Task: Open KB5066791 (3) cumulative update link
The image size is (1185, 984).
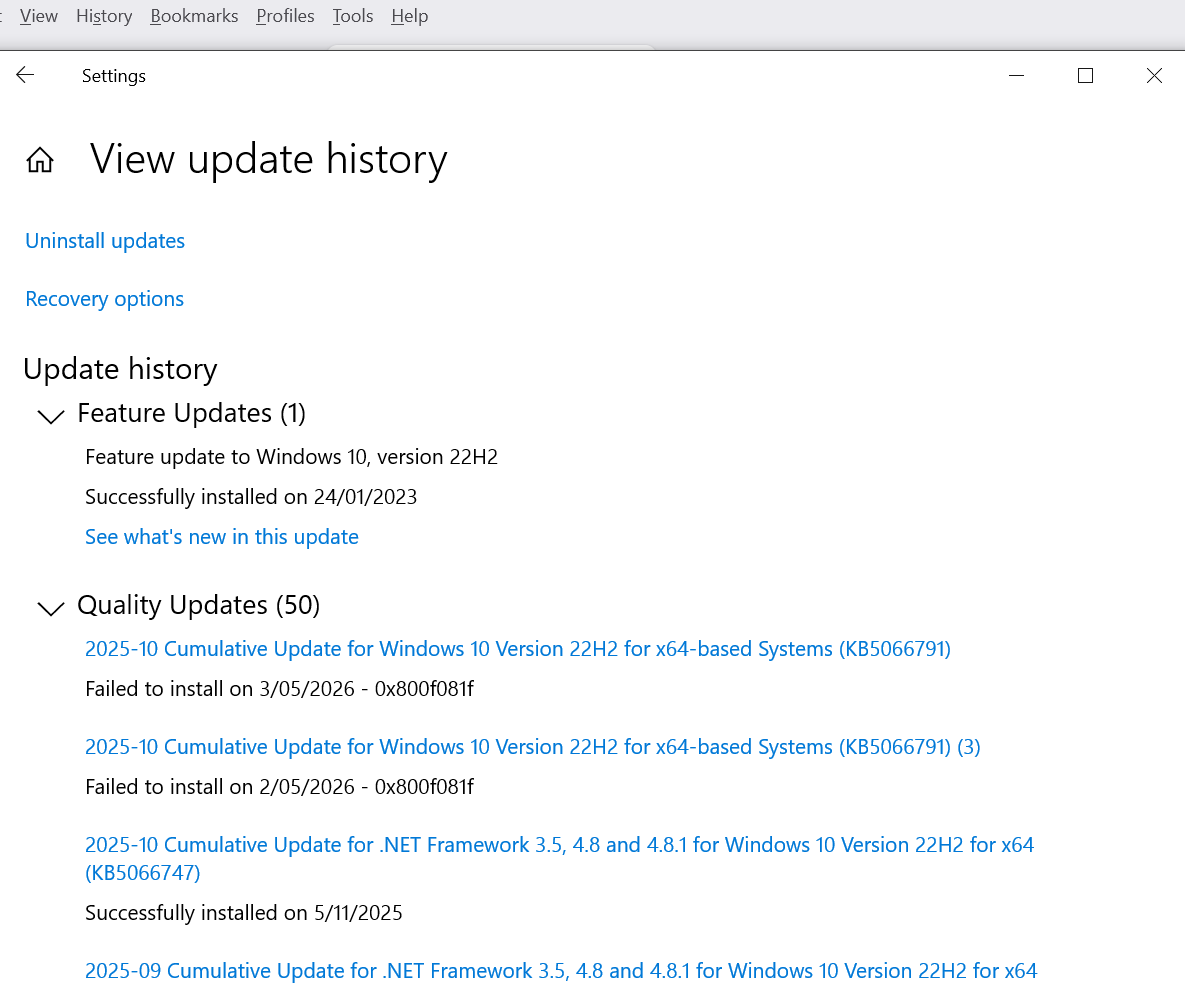Action: click(533, 747)
